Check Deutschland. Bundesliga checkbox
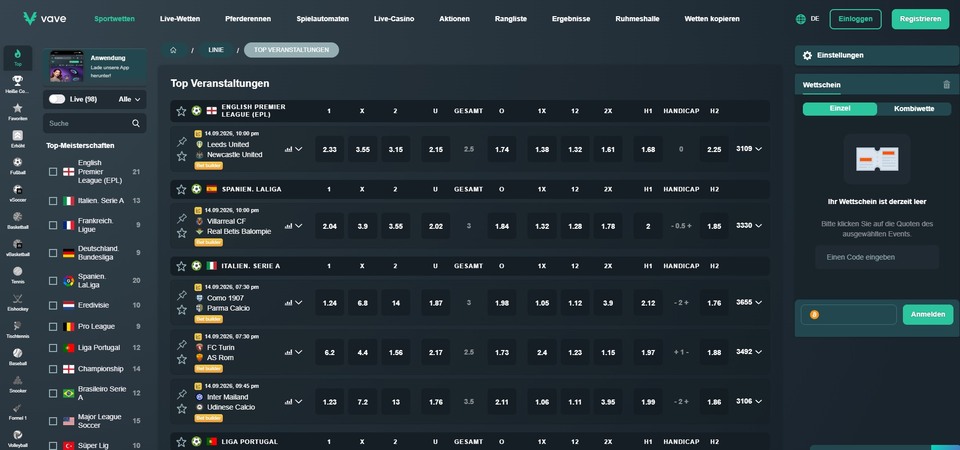960x450 pixels. 53,253
